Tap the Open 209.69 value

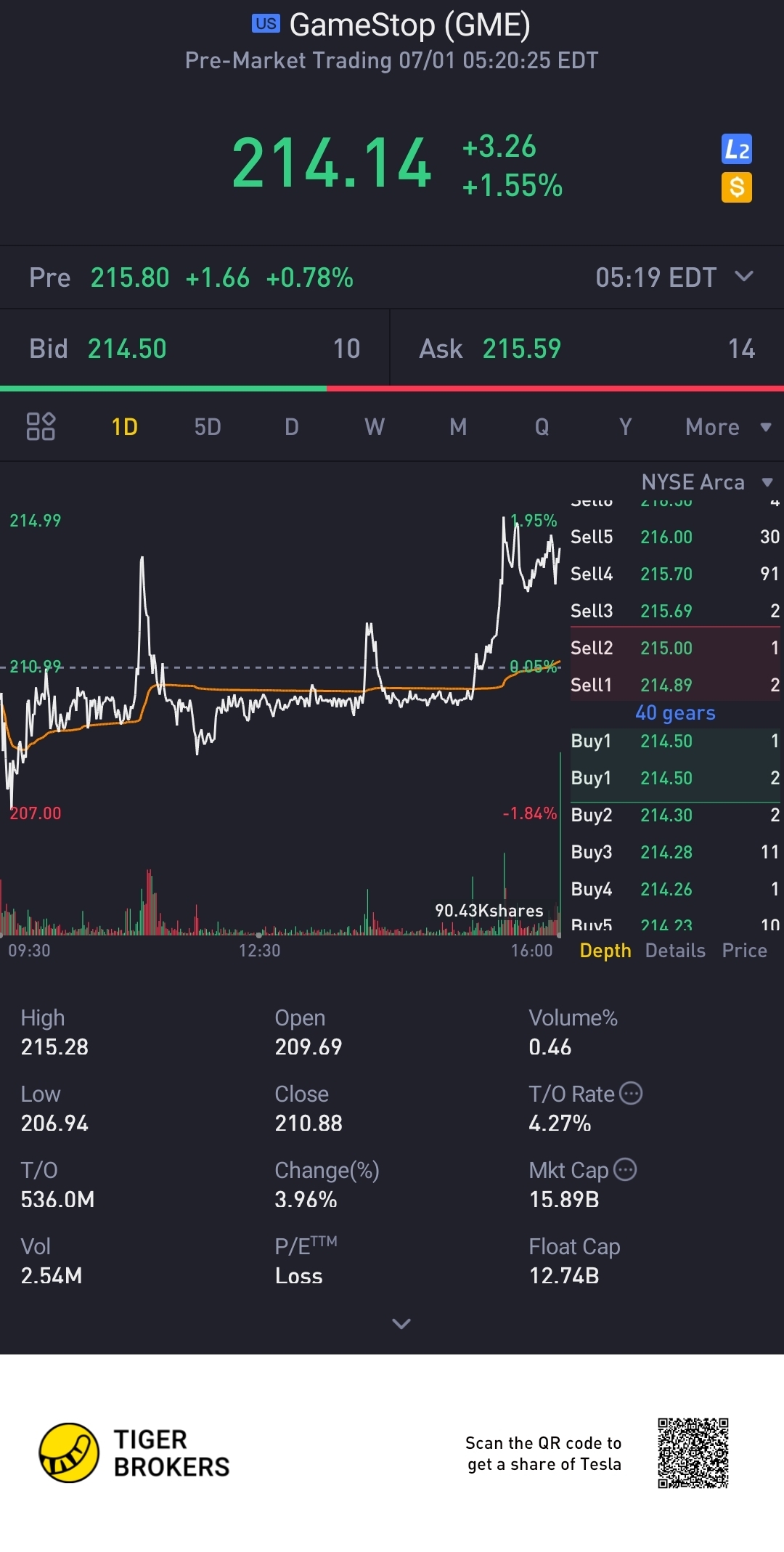click(x=308, y=1047)
